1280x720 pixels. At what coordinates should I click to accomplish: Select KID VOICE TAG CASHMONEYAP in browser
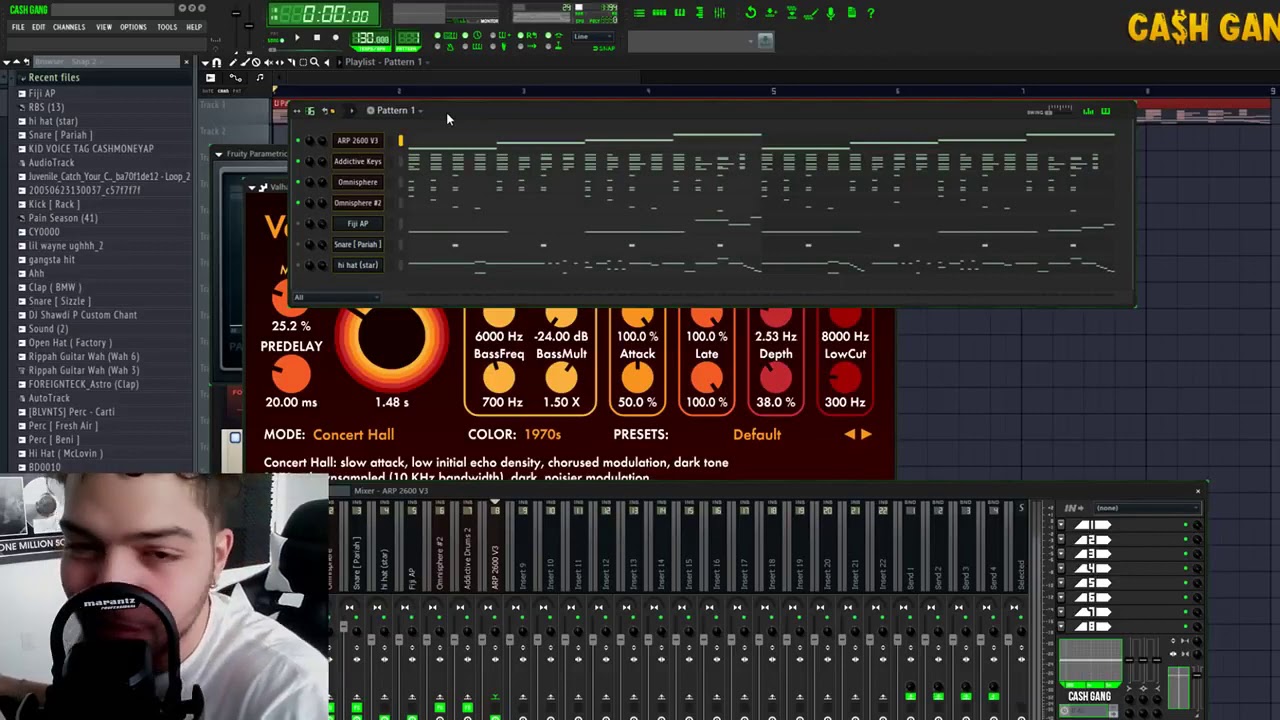91,149
